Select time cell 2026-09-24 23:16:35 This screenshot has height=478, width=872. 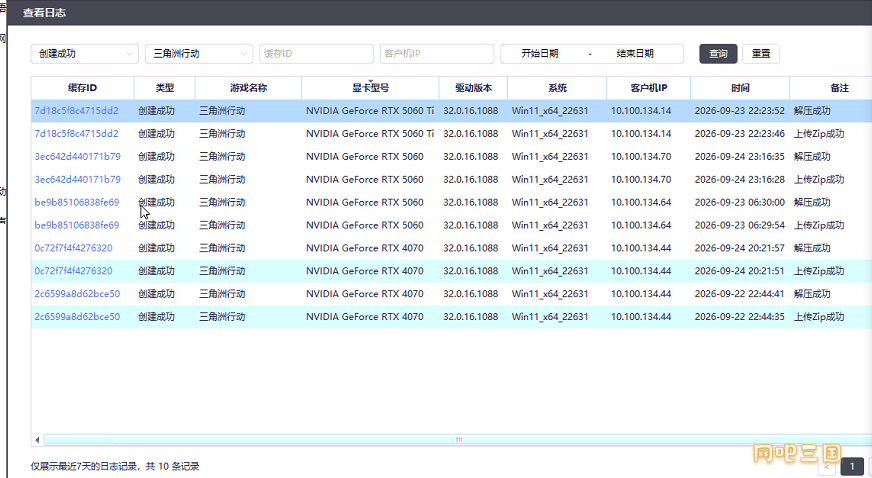click(740, 156)
